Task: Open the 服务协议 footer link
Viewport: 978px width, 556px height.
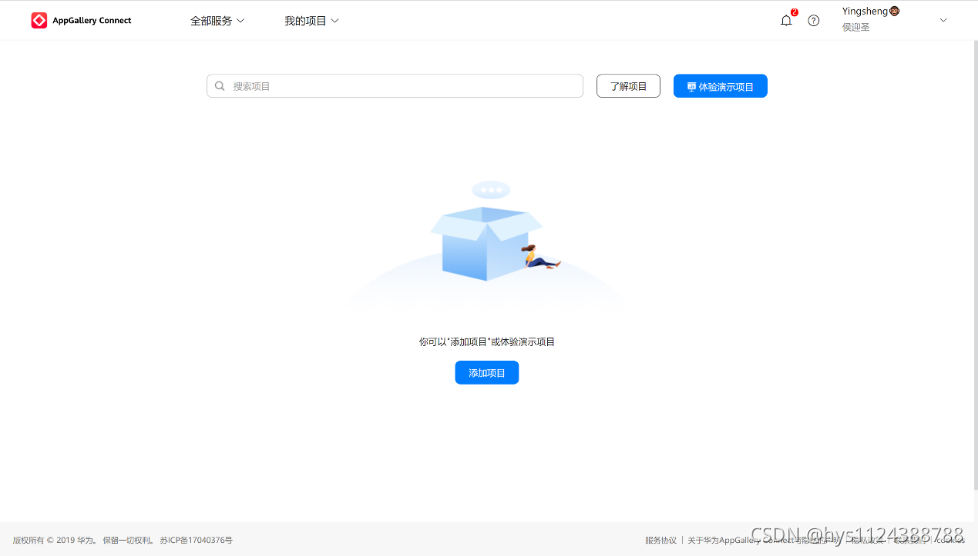Action: [x=661, y=540]
